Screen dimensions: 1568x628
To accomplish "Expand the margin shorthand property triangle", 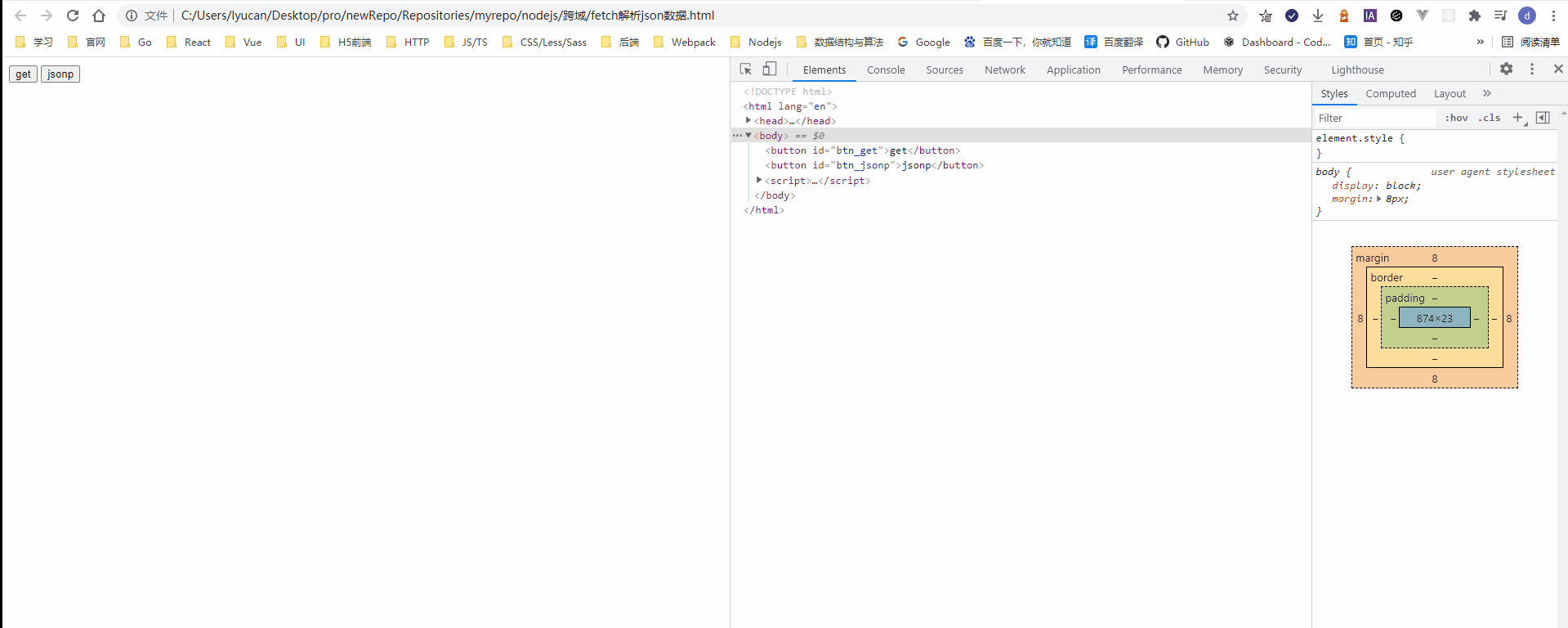I will pos(1379,199).
